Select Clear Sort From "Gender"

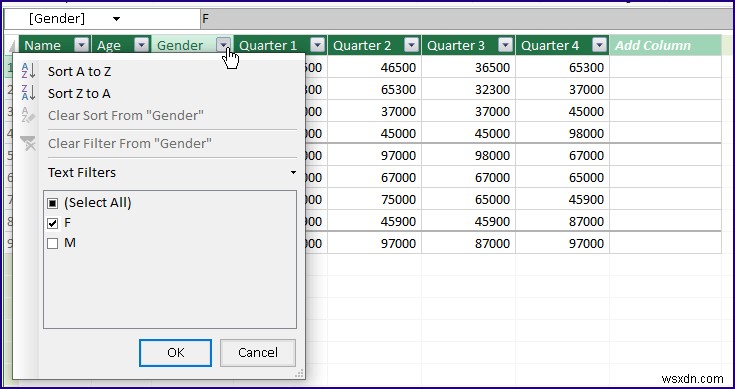(x=126, y=115)
